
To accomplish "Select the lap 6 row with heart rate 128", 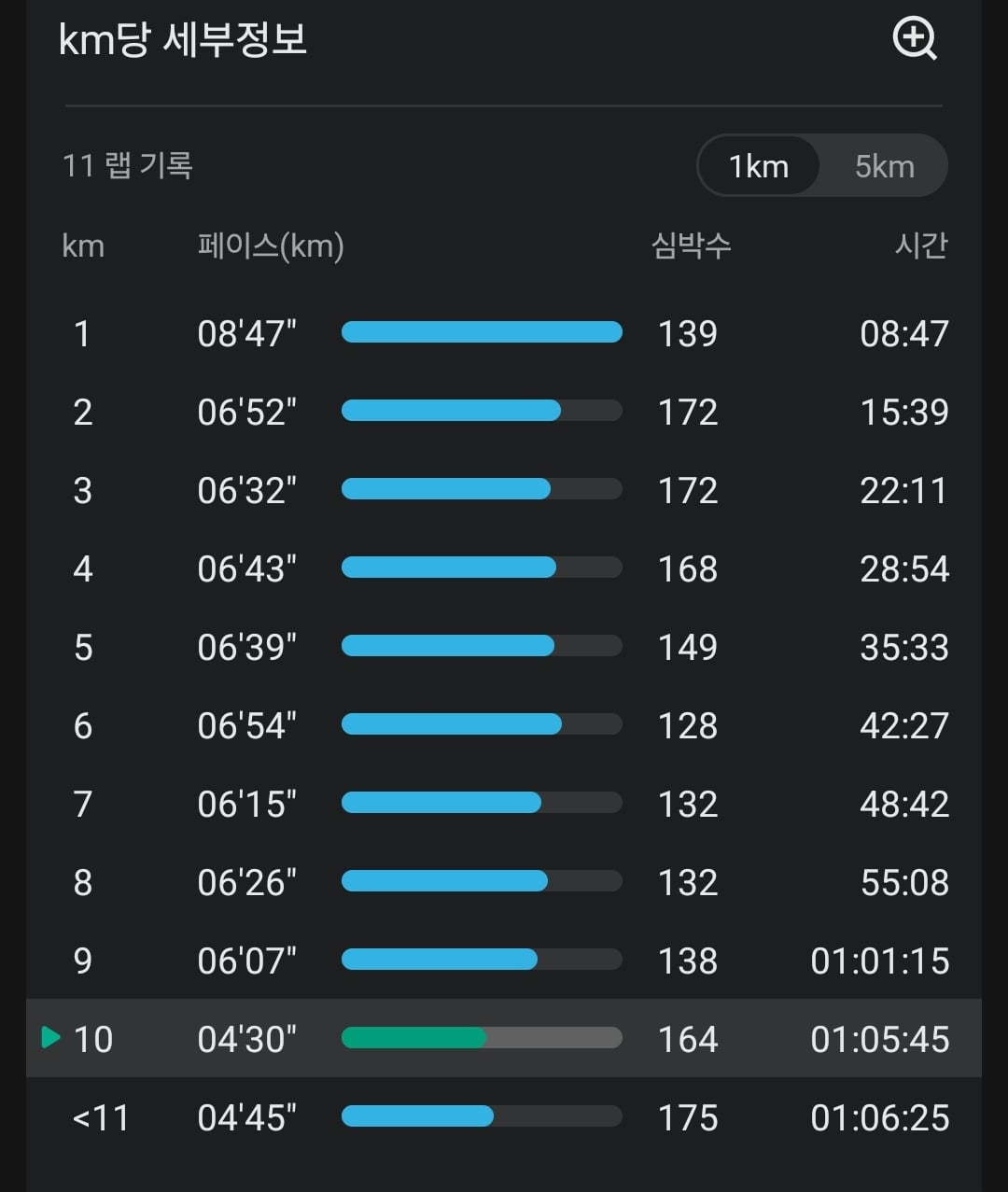I will 504,725.
